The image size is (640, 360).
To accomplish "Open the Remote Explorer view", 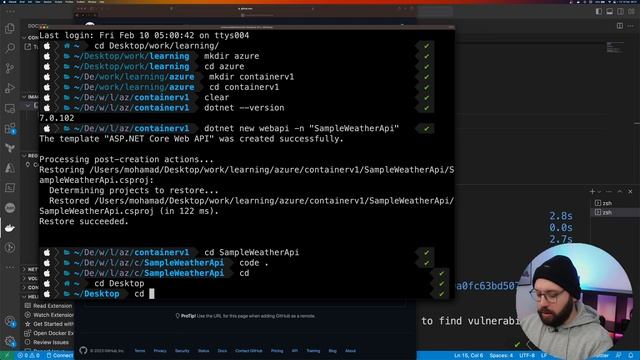I will tap(10, 108).
